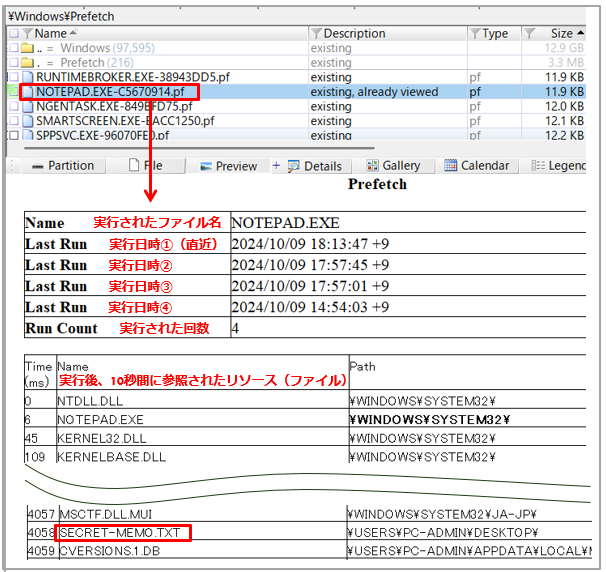This screenshot has width=606, height=572.
Task: Tick the checkbox for NGENTASK.EXE row
Action: (x=14, y=106)
